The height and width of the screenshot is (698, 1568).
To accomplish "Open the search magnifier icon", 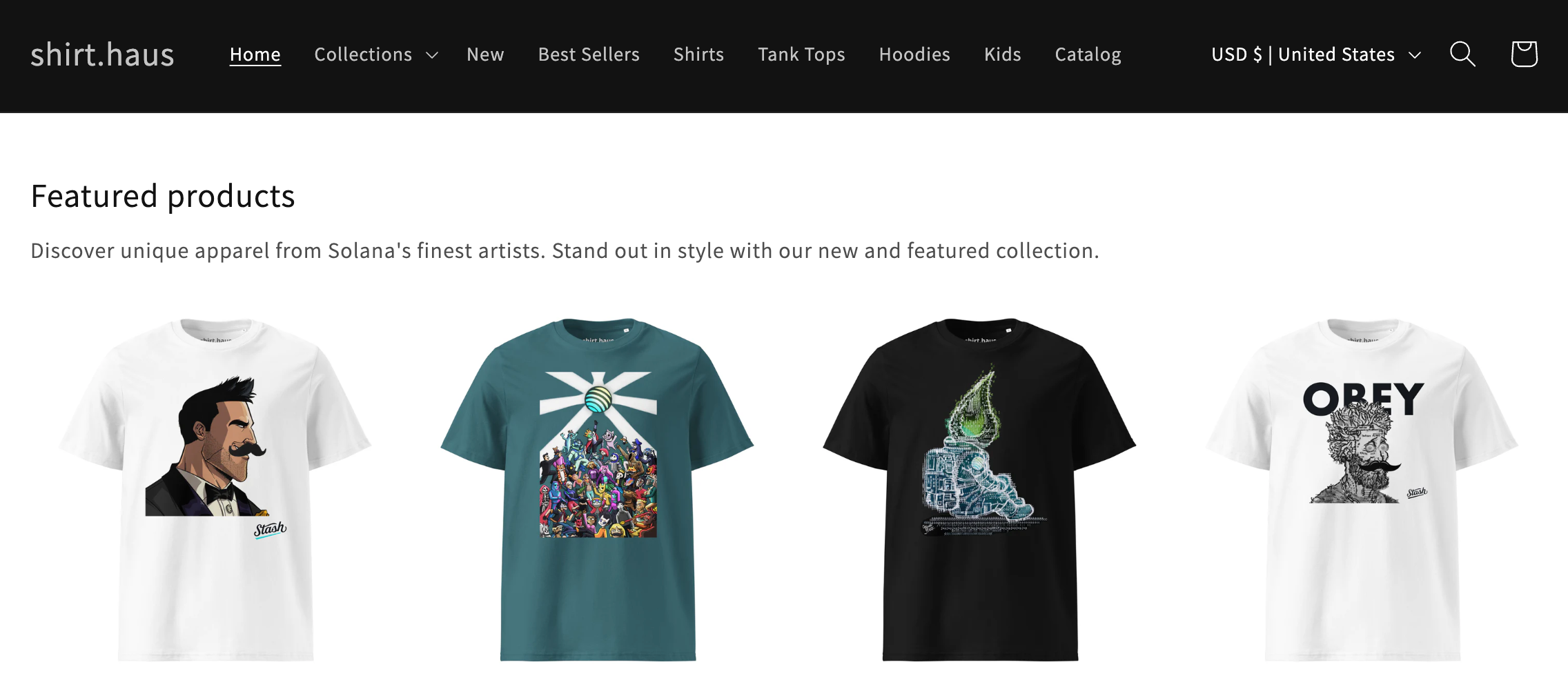I will click(1462, 54).
